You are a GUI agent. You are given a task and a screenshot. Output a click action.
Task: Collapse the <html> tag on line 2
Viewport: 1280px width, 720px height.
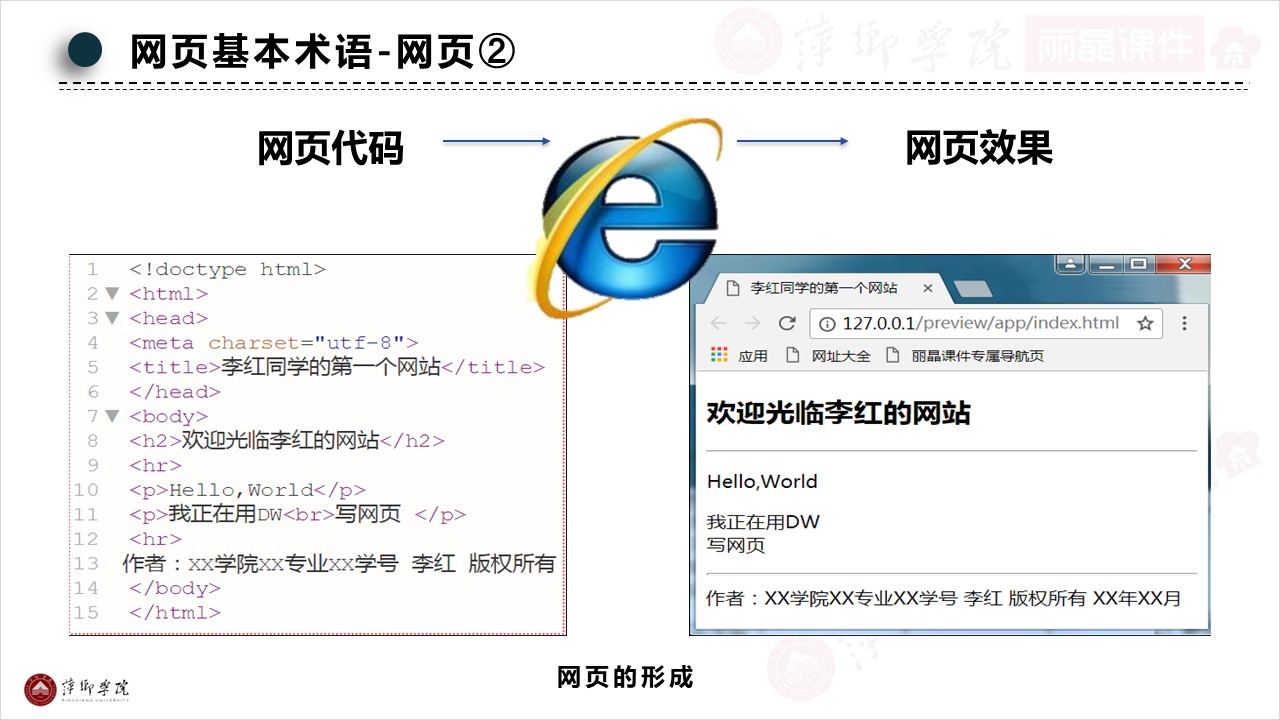pos(112,294)
